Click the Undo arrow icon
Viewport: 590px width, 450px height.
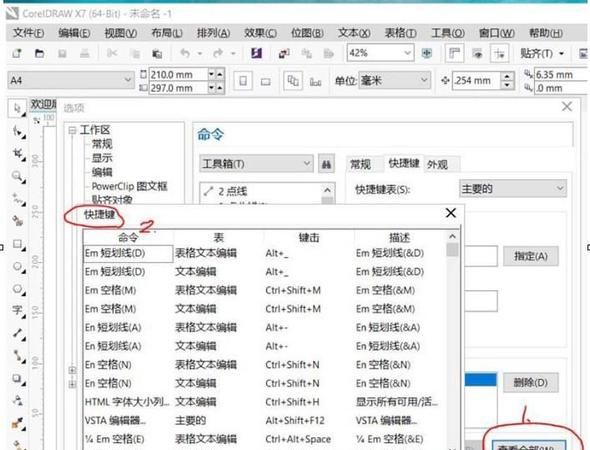point(185,53)
